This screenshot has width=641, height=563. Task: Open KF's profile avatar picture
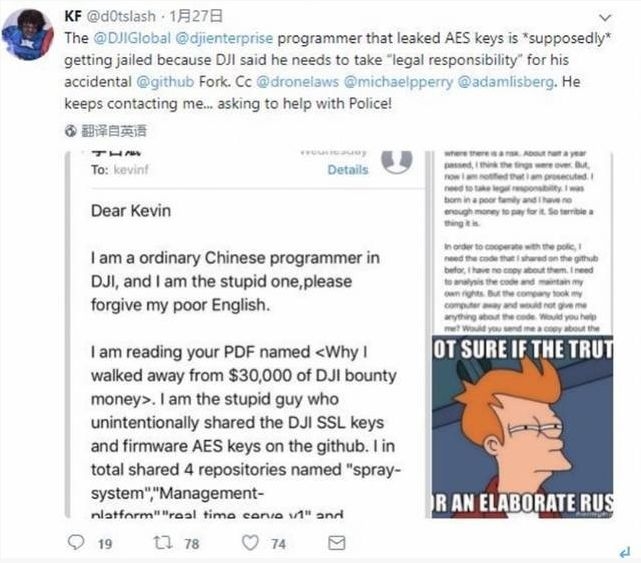27,35
